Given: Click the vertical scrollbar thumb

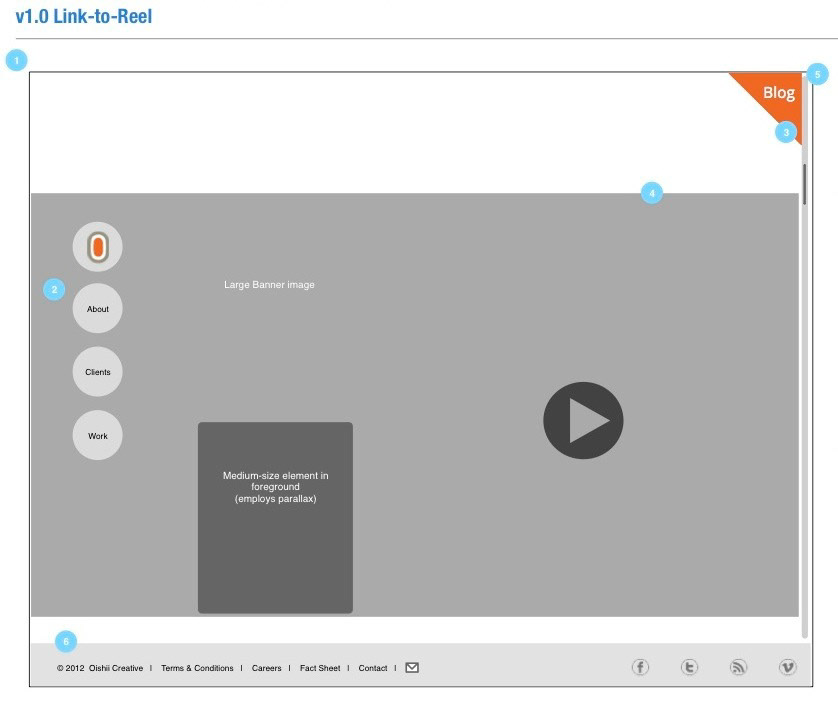Looking at the screenshot, I should pos(804,184).
